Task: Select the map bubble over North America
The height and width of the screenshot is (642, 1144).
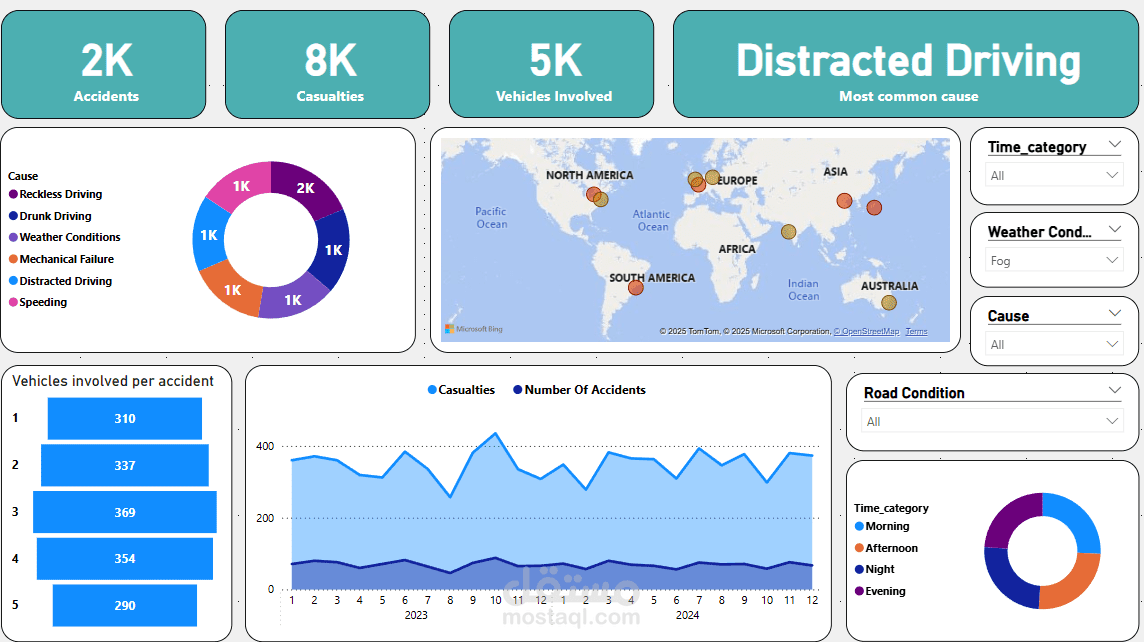Action: pyautogui.click(x=592, y=196)
